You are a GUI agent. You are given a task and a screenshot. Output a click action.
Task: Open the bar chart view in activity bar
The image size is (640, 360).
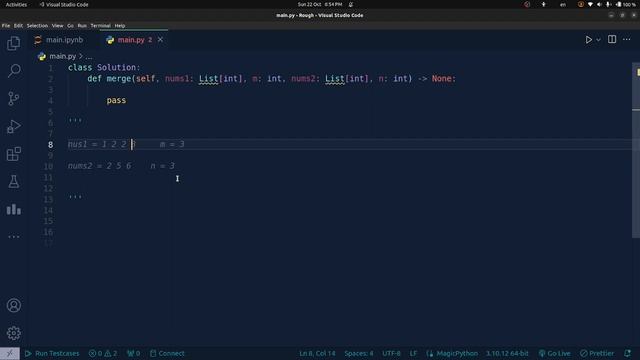[x=13, y=209]
